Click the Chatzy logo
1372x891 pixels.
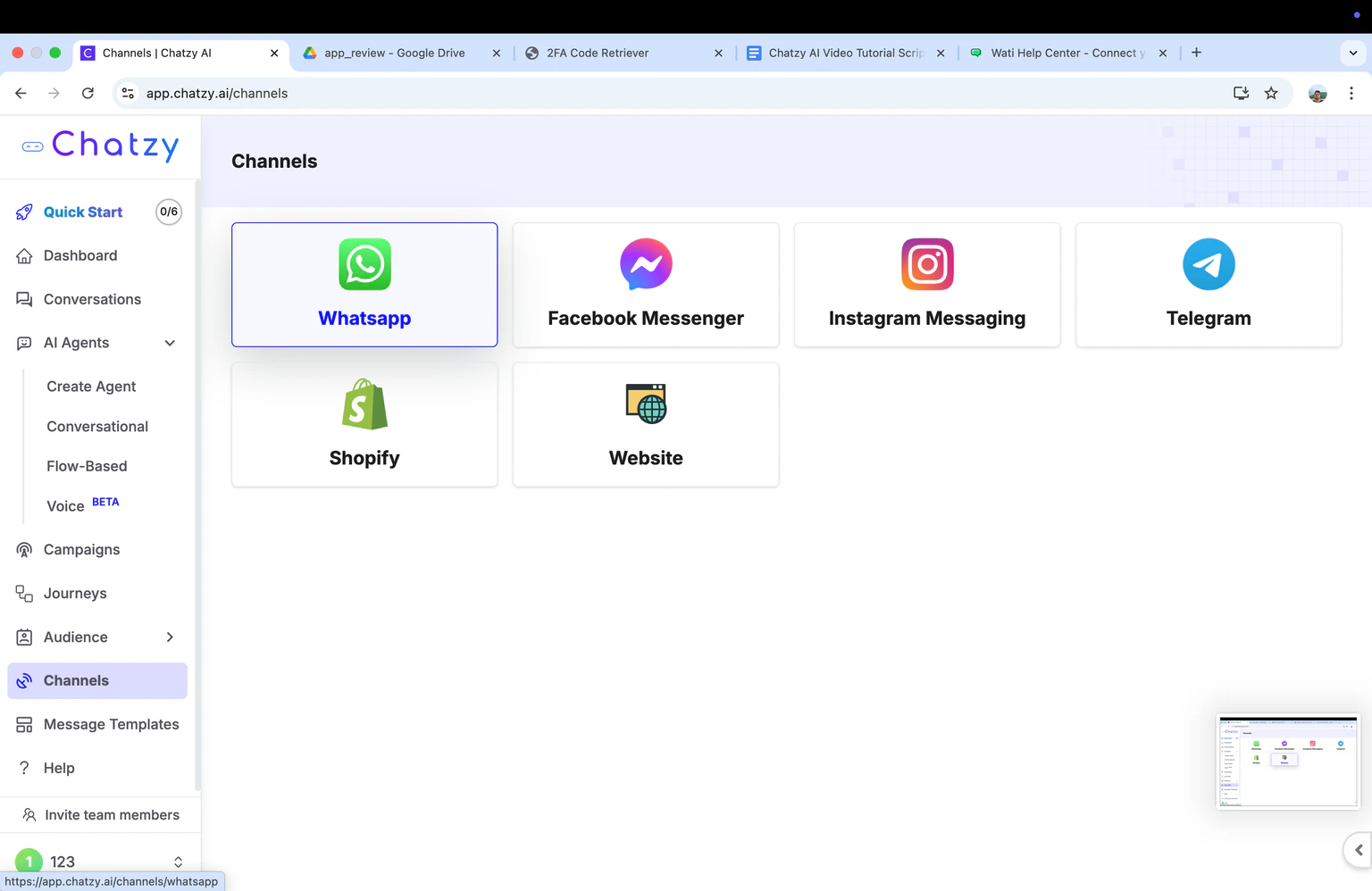(101, 146)
